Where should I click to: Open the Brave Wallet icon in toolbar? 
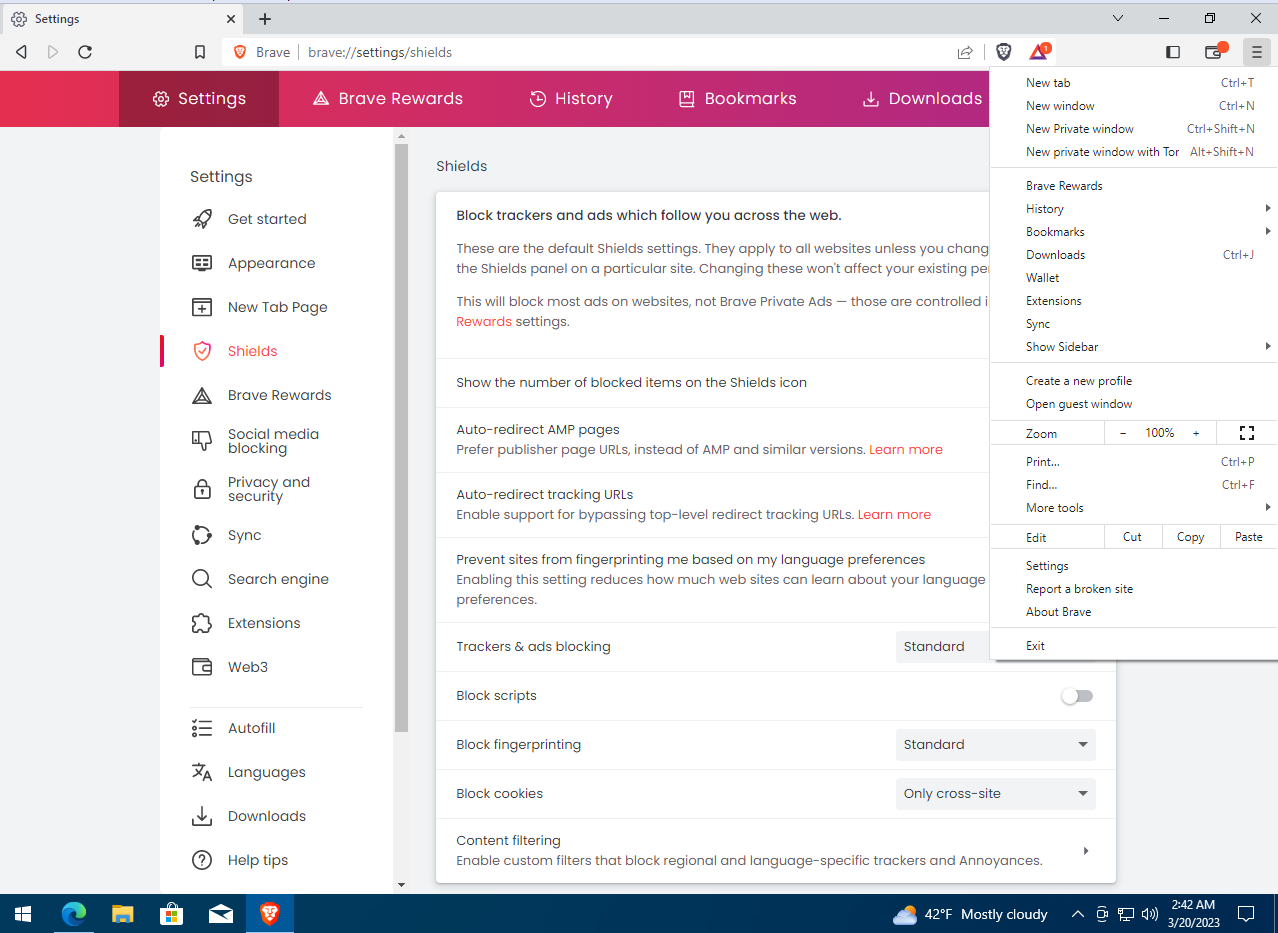pos(1214,52)
